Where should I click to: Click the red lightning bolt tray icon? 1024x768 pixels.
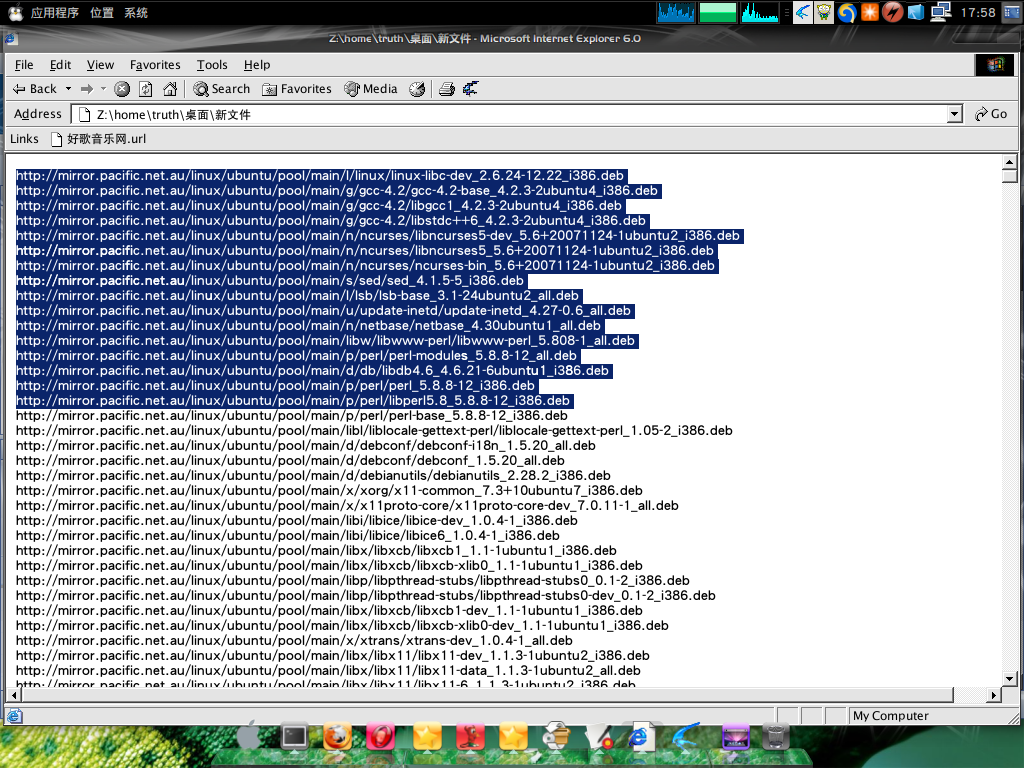[892, 12]
